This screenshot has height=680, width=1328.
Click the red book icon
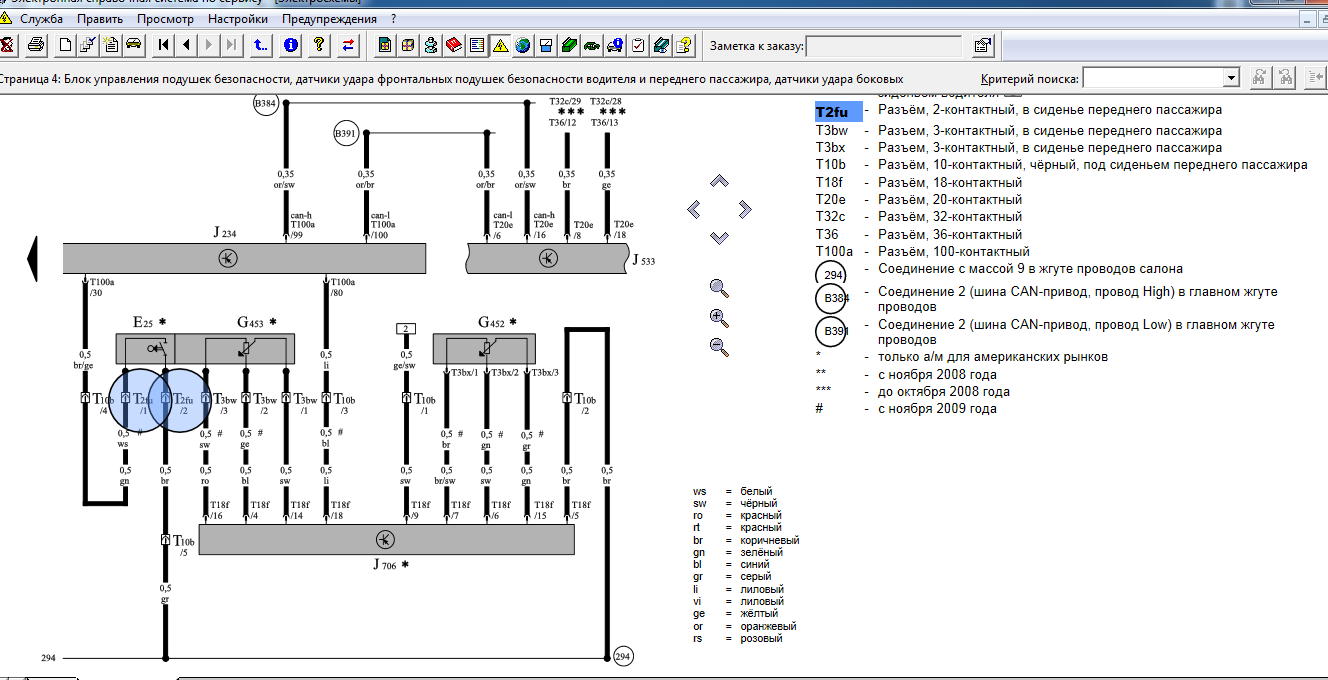point(453,45)
